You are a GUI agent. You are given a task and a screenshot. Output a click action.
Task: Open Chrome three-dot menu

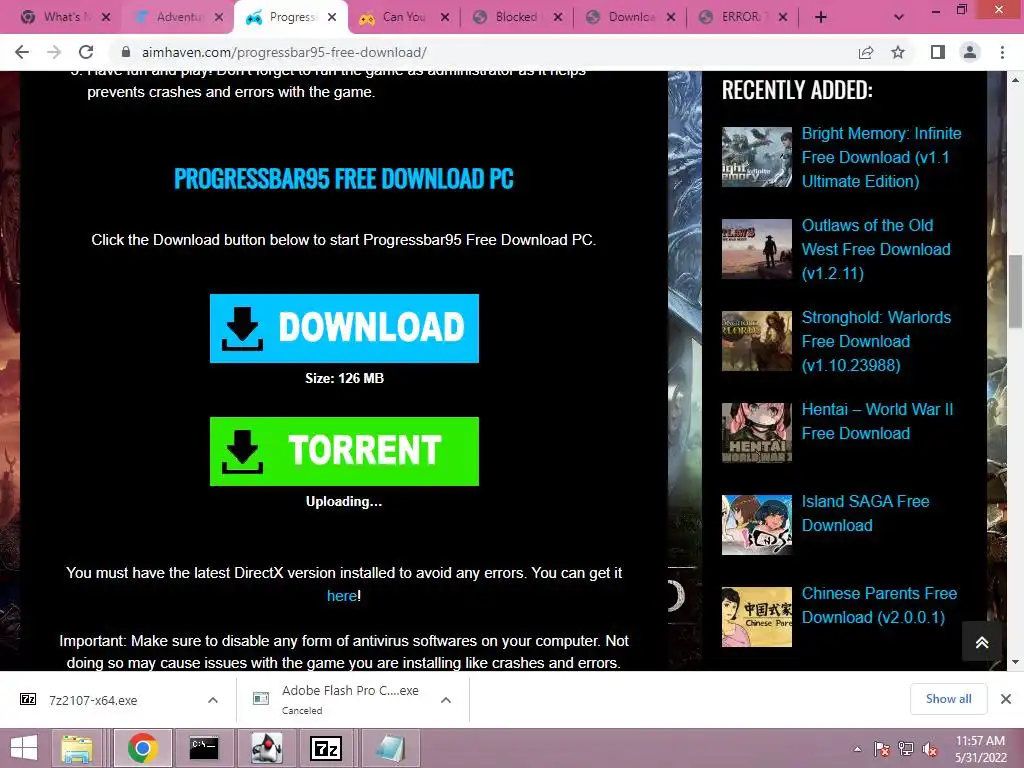[1002, 52]
